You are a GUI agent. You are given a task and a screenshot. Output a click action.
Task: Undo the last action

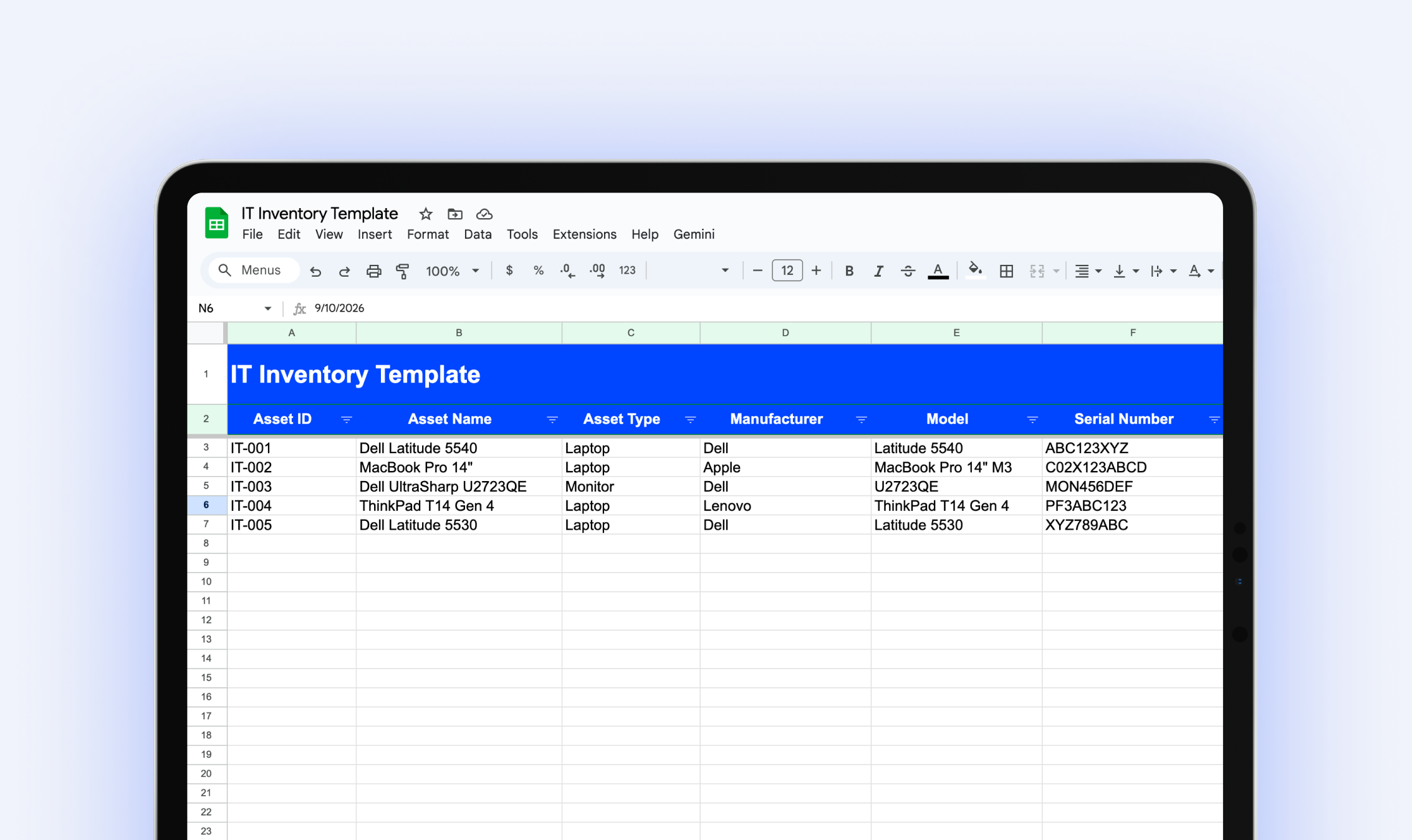(x=316, y=270)
